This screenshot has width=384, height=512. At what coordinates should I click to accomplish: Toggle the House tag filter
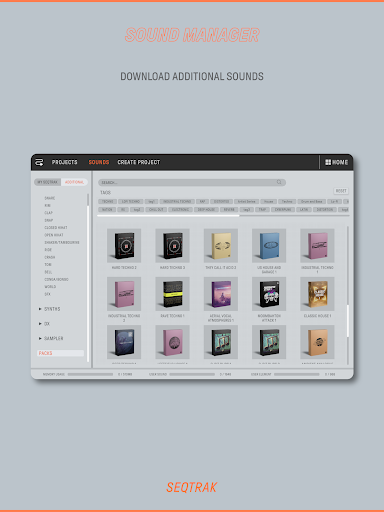(x=269, y=201)
